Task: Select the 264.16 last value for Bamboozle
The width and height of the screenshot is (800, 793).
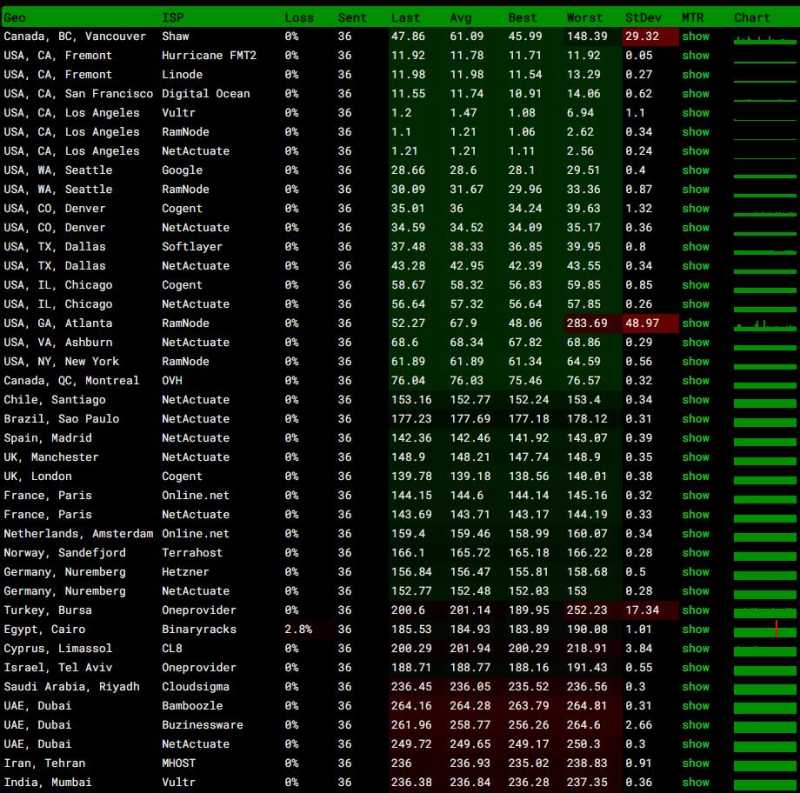Action: click(411, 706)
